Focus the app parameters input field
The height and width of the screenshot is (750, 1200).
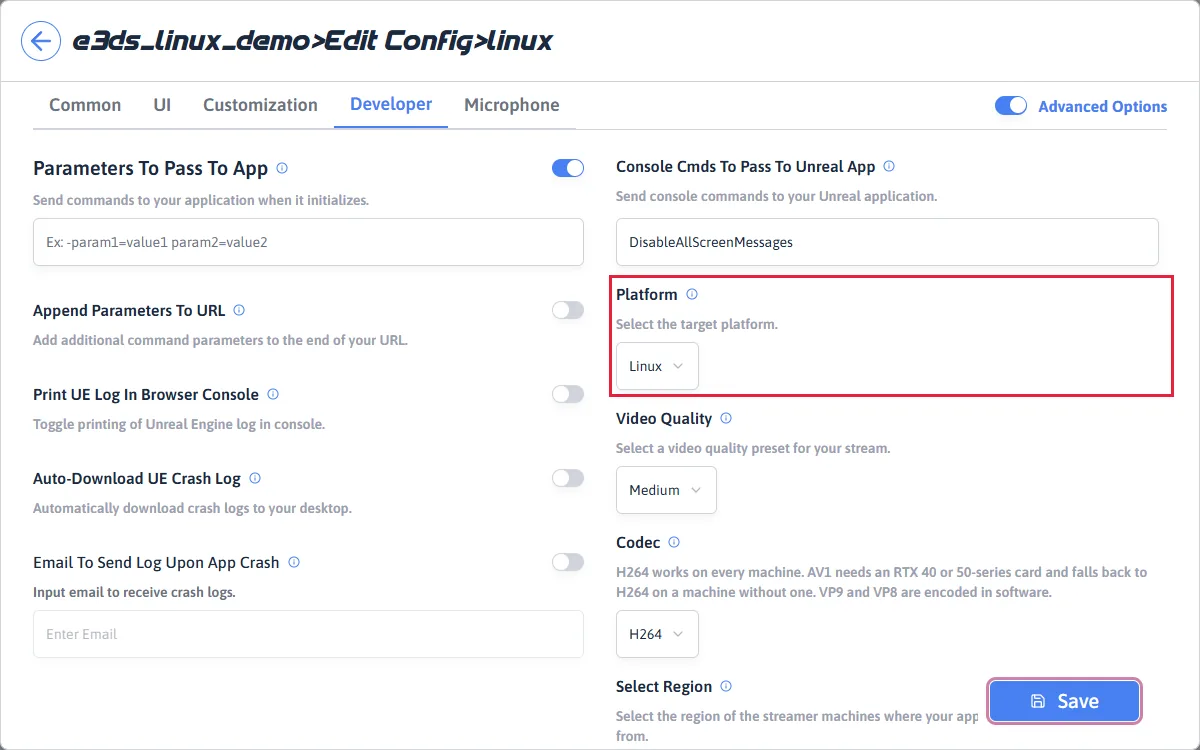pos(308,242)
